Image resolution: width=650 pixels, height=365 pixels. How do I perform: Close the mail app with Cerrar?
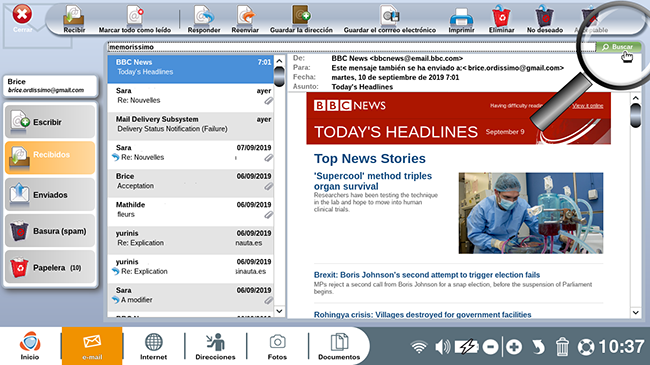coord(22,19)
